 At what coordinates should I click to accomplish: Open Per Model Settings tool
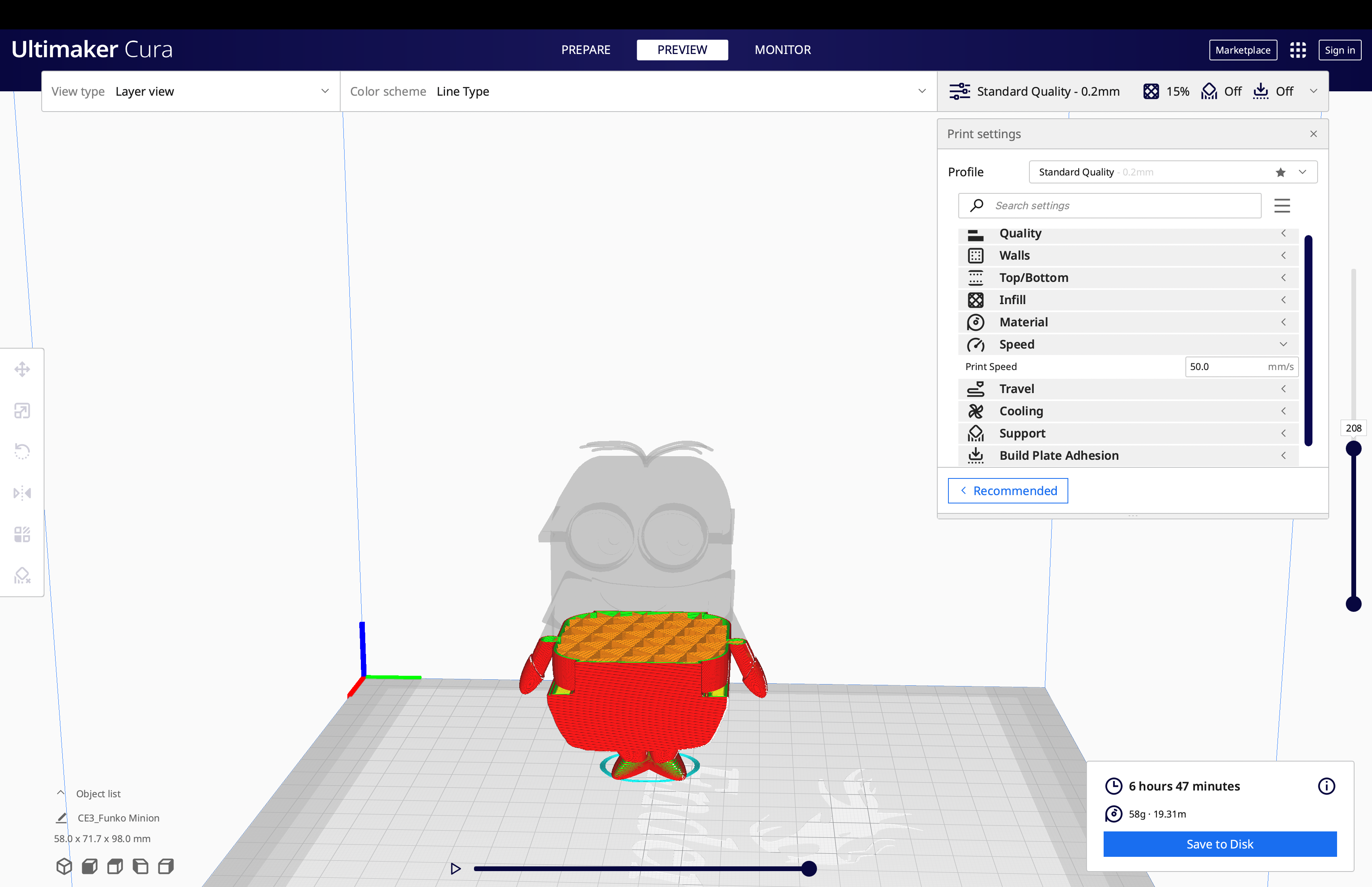tap(22, 534)
